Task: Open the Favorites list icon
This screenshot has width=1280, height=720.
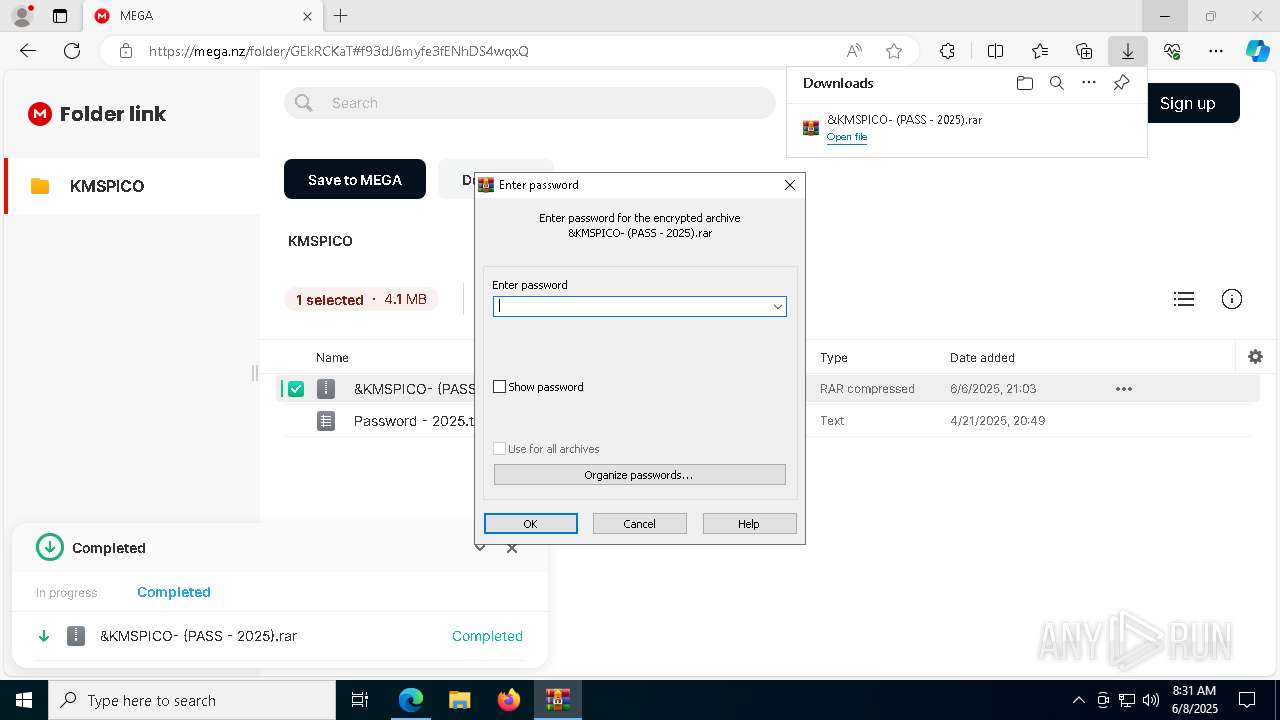Action: [x=1040, y=51]
